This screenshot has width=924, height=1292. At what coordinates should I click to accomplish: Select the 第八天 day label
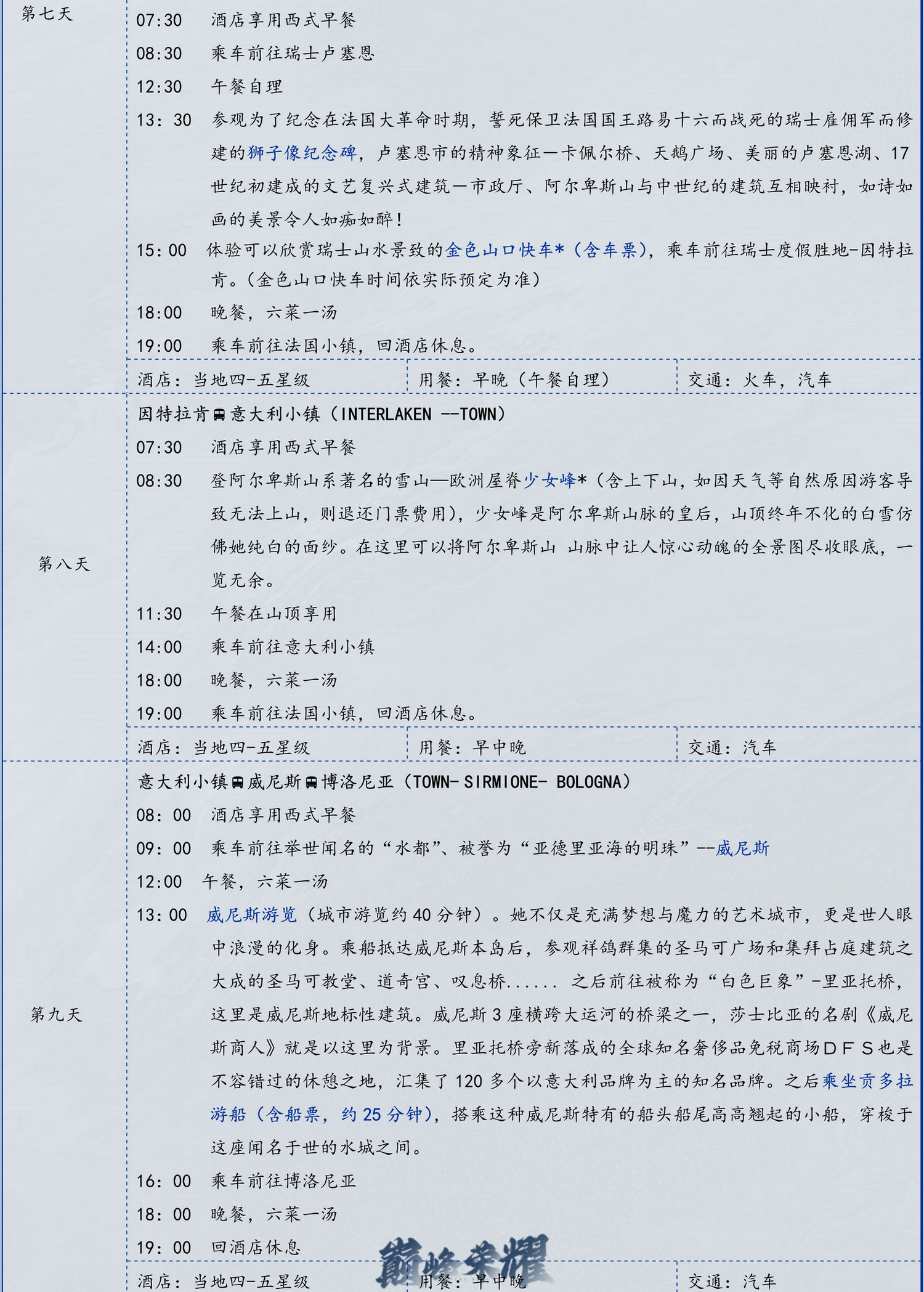tap(63, 564)
